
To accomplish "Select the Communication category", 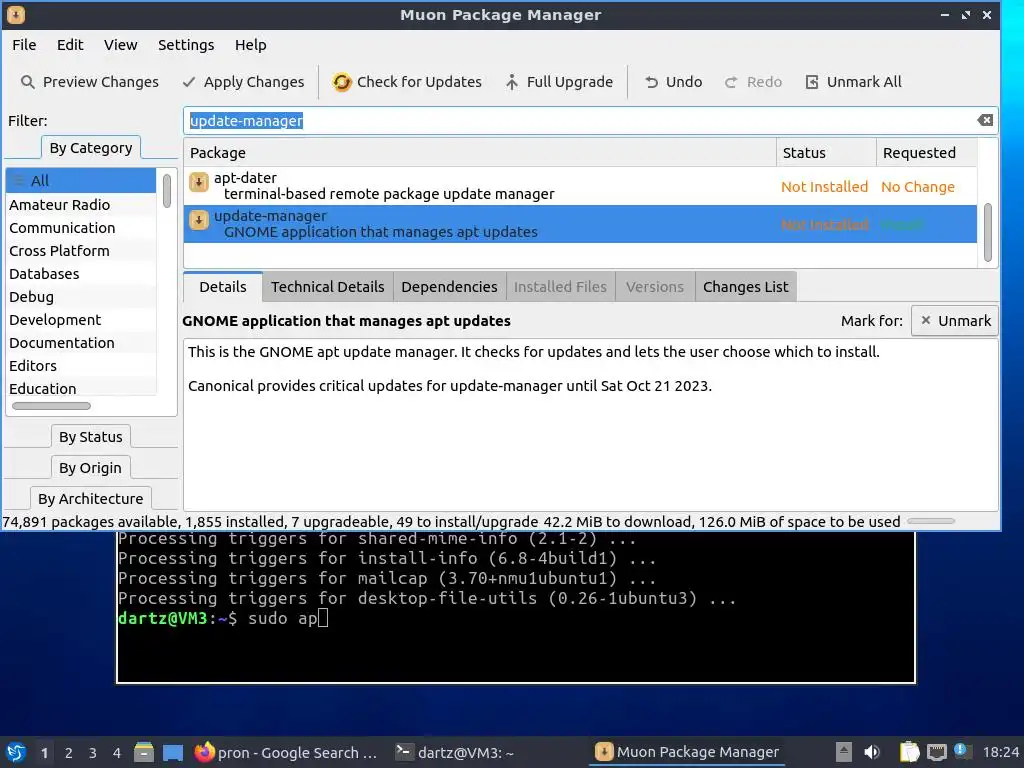I will tap(81, 228).
